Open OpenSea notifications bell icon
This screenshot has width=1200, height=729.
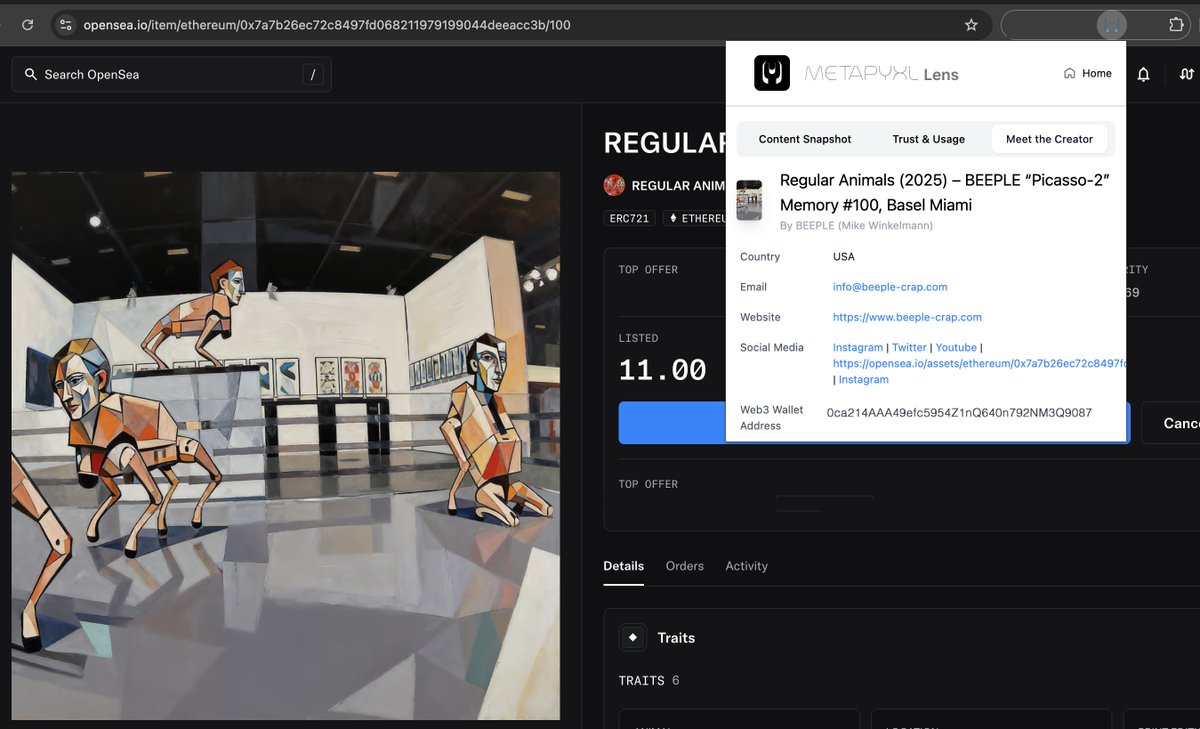[1143, 74]
